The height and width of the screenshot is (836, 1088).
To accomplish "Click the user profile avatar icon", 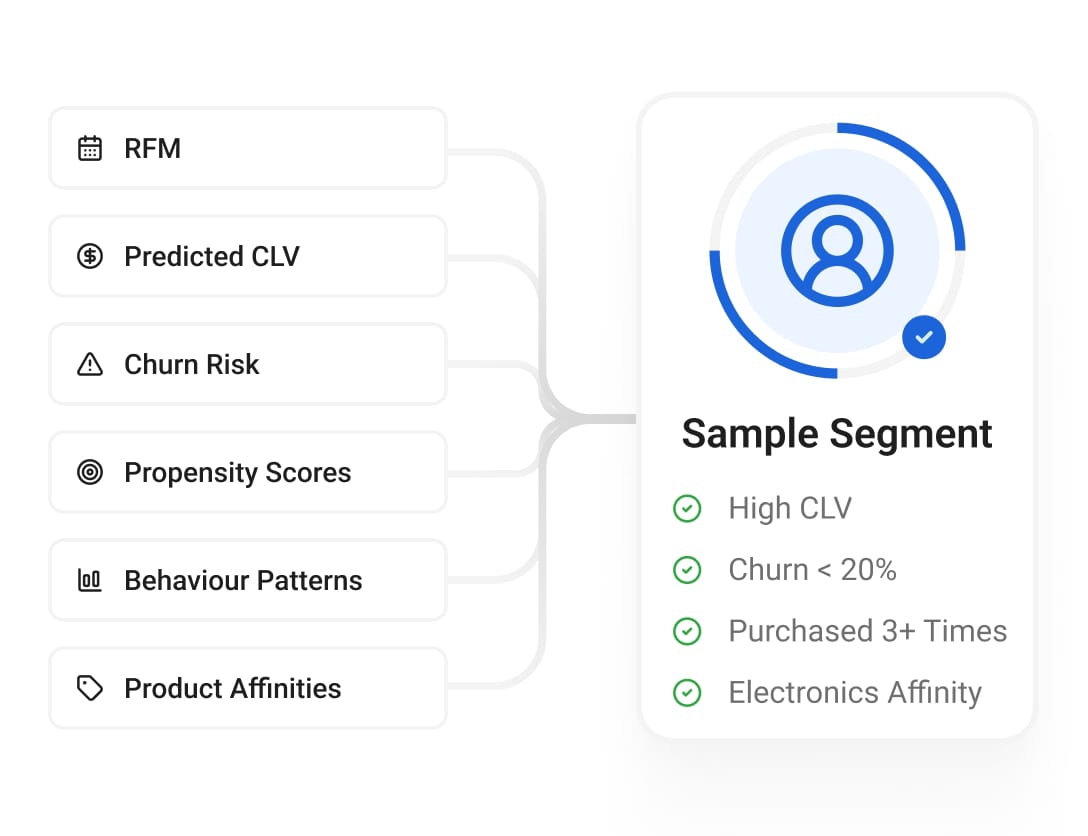I will point(837,250).
